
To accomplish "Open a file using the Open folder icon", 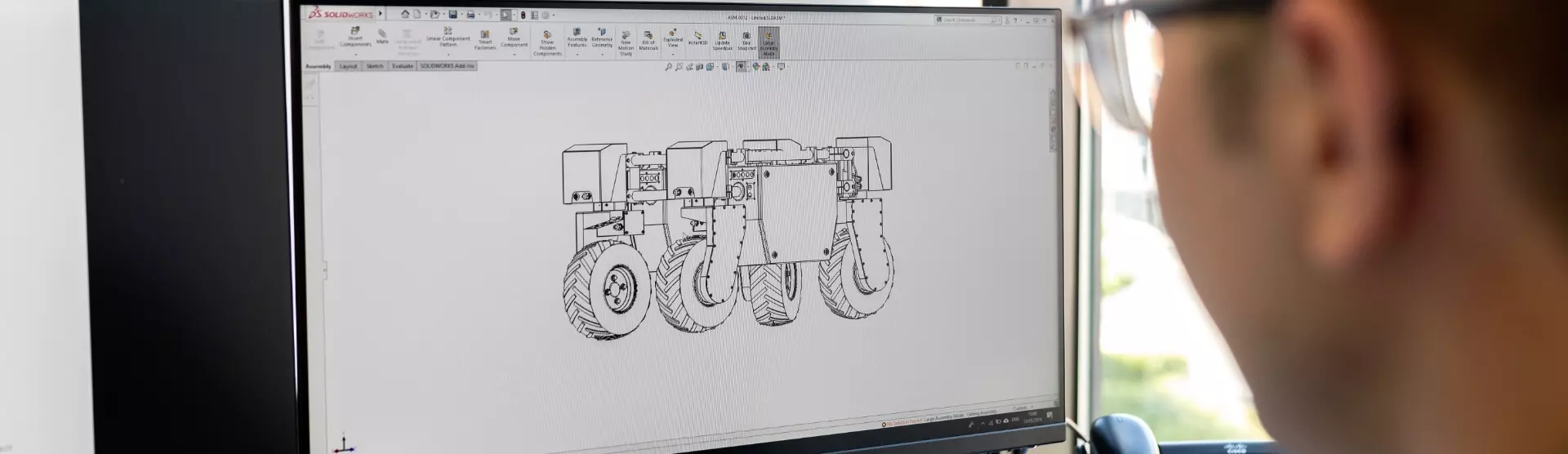I will tap(434, 15).
